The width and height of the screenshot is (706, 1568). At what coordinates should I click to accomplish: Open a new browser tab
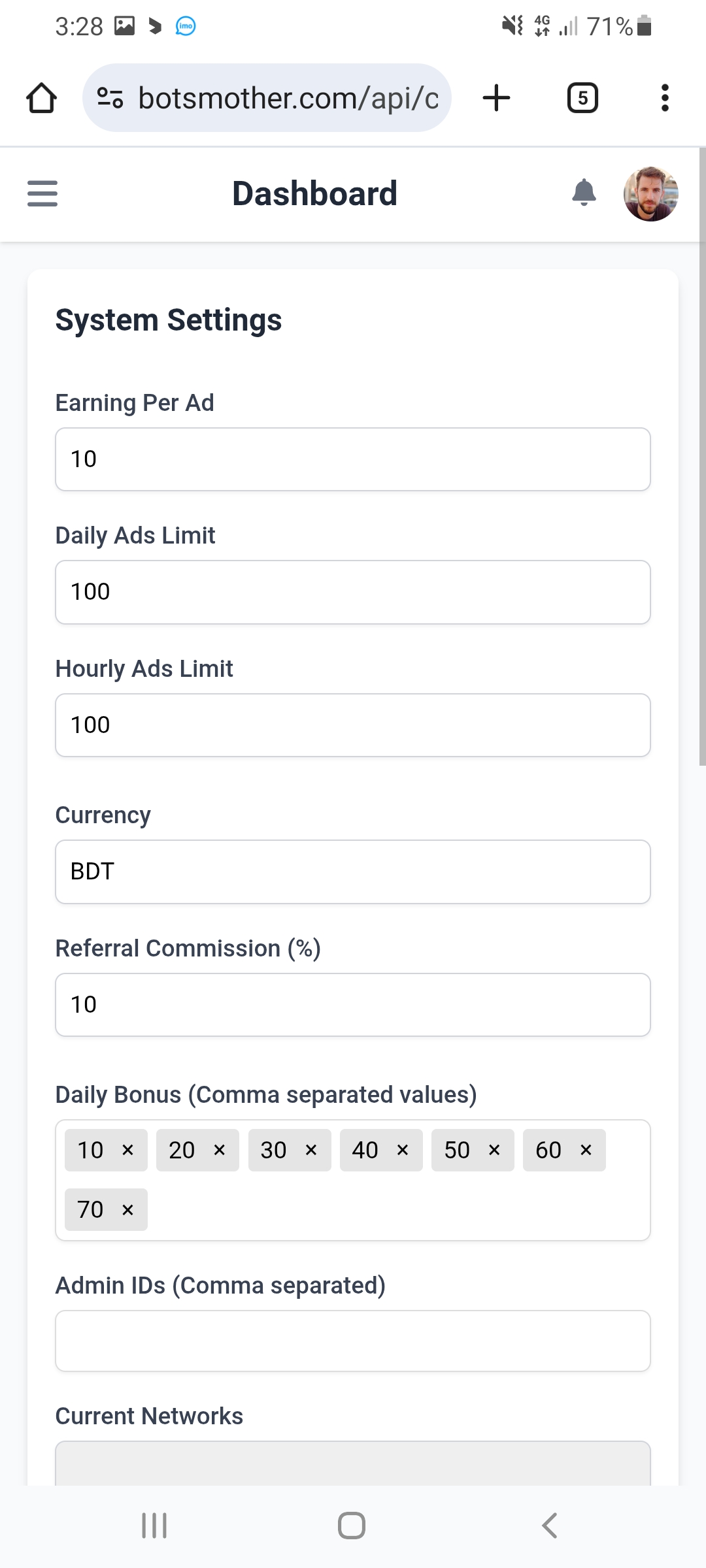tap(496, 98)
